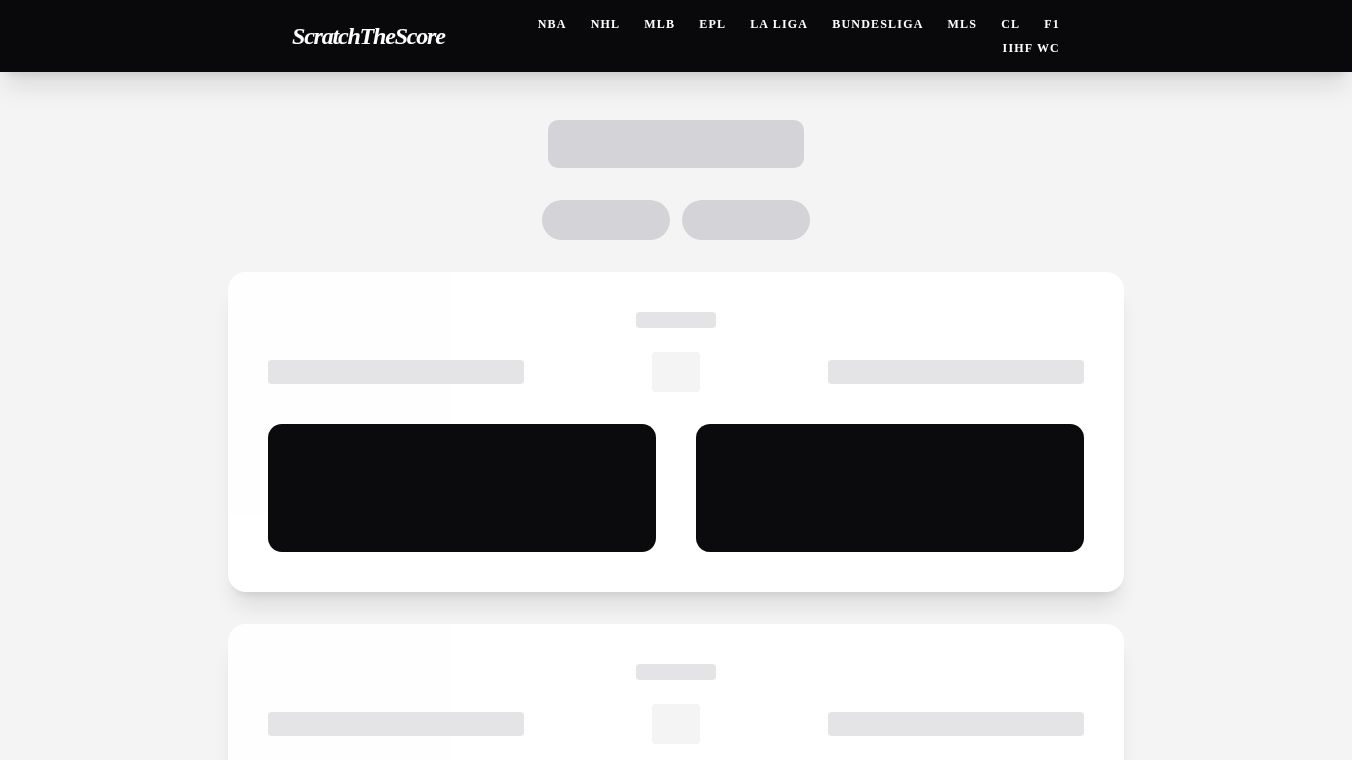This screenshot has height=760, width=1352.
Task: Click the left team placeholder in second card
Action: pos(396,724)
